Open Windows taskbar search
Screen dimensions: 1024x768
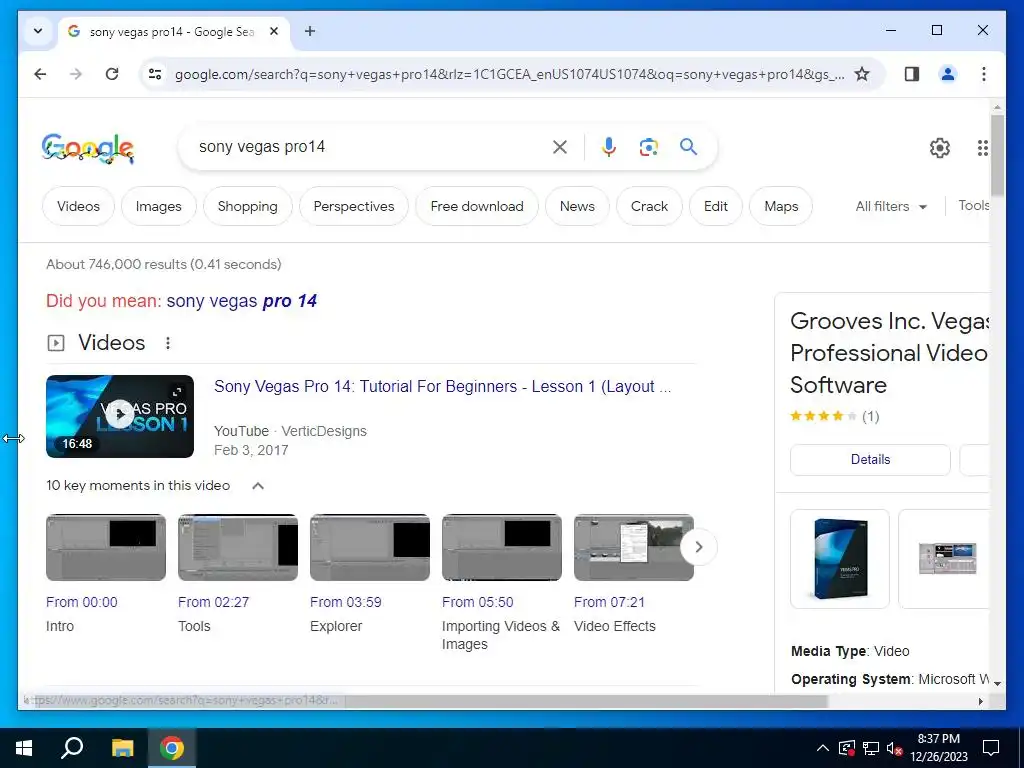[72, 748]
